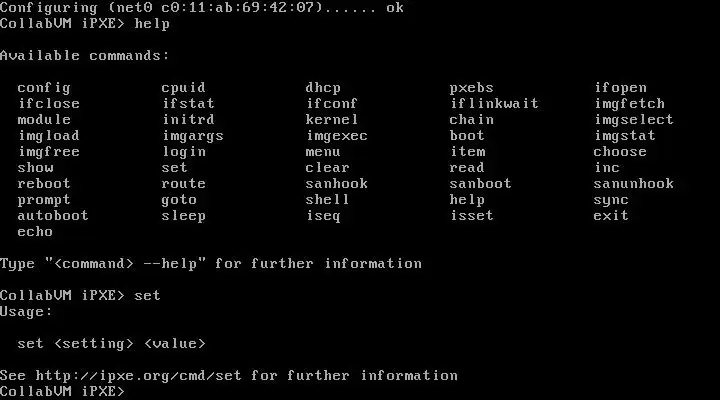The image size is (720, 400).
Task: Click the 'imgfetch' command entry
Action: coord(630,104)
